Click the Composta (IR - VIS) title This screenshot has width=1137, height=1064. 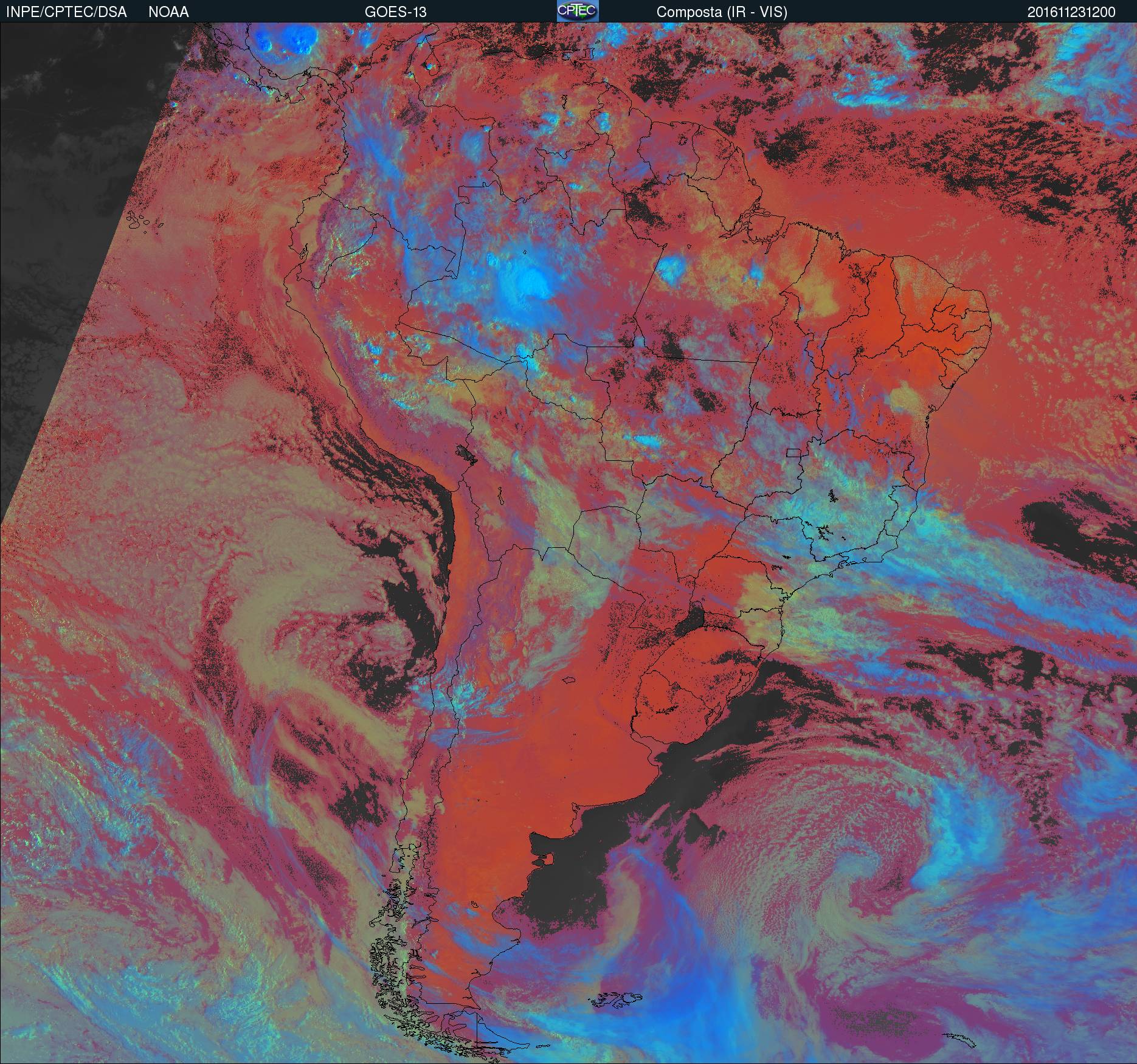coord(722,12)
